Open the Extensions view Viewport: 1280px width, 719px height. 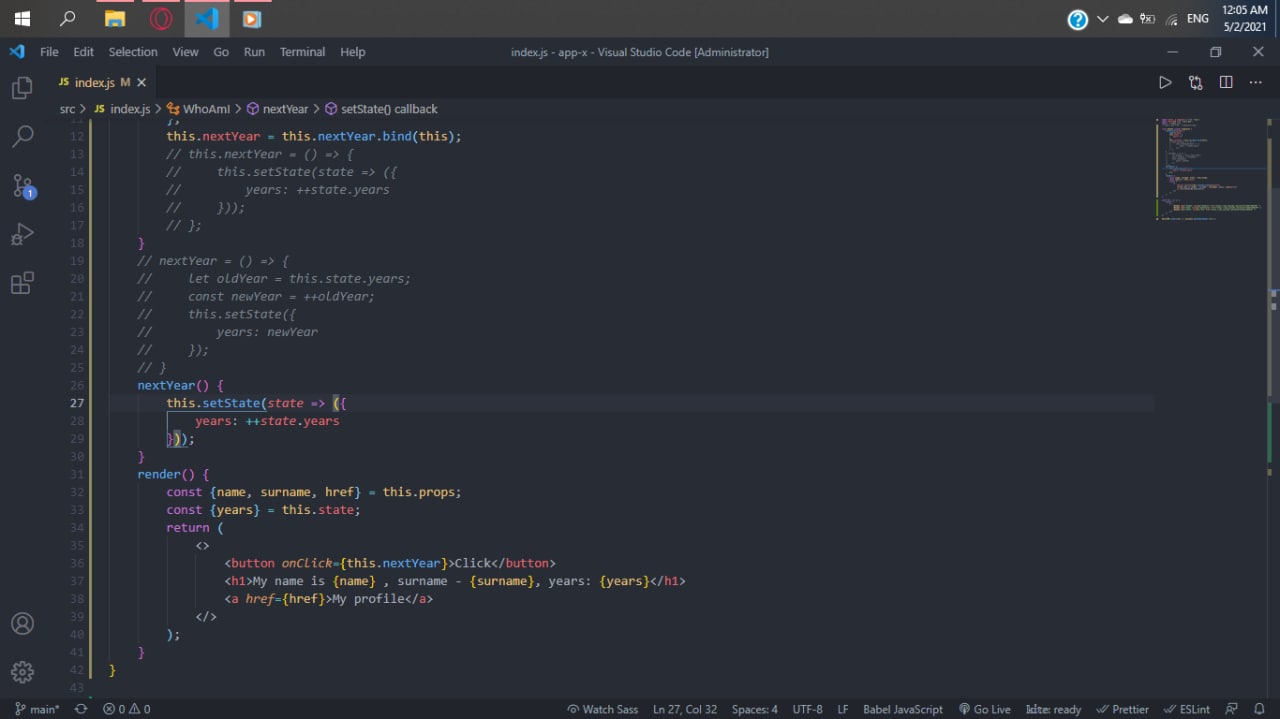(x=22, y=283)
